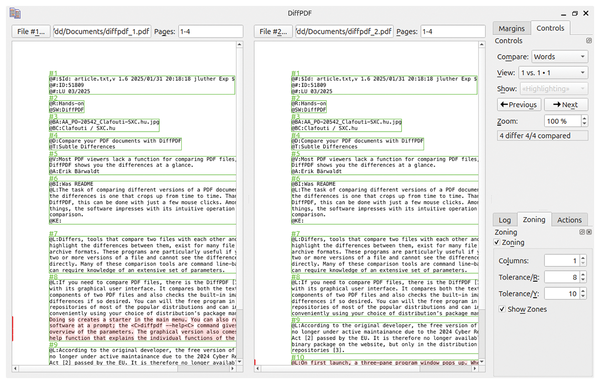Click the Tolerance/R number field
Image resolution: width=600 pixels, height=384 pixels.
(x=562, y=277)
